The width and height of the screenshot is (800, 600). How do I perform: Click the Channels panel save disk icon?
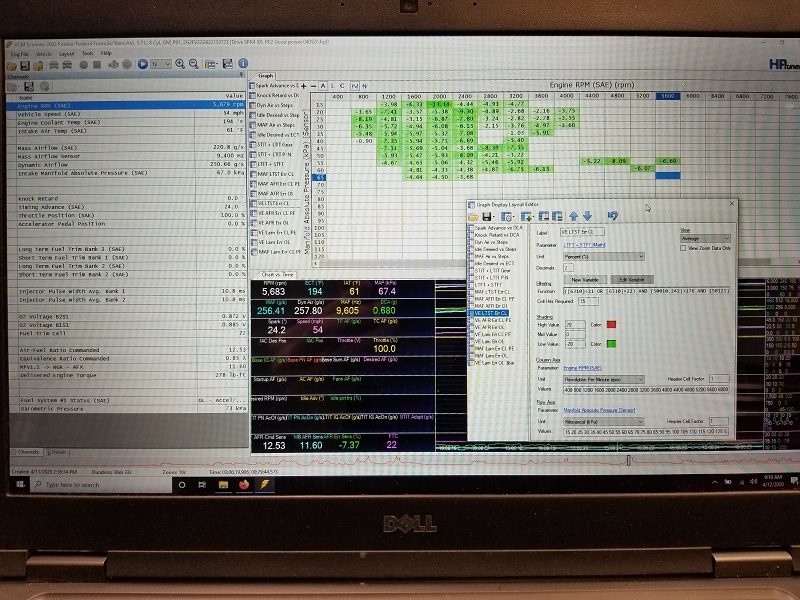(29, 87)
